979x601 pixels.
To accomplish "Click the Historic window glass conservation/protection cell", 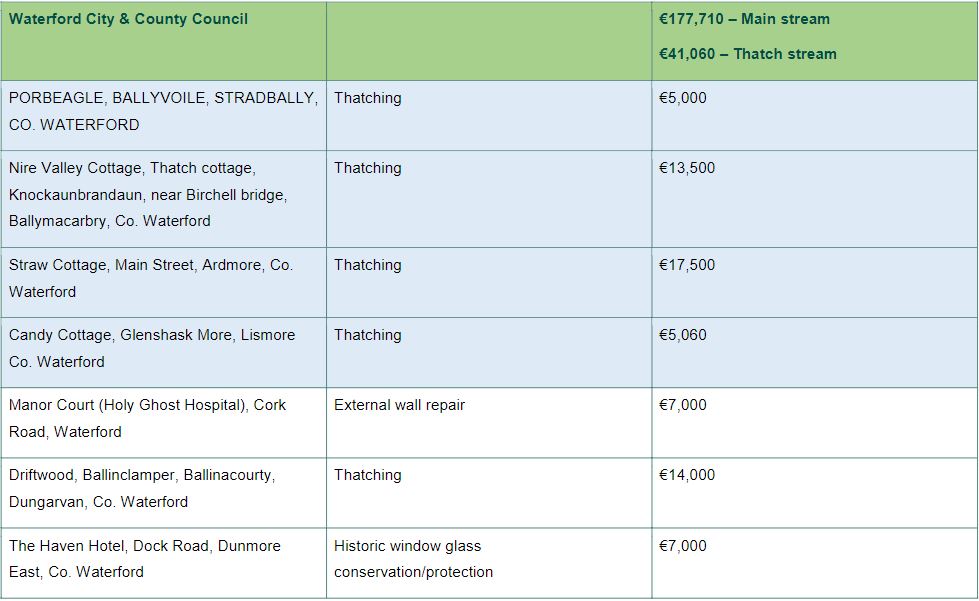I will pos(413,558).
